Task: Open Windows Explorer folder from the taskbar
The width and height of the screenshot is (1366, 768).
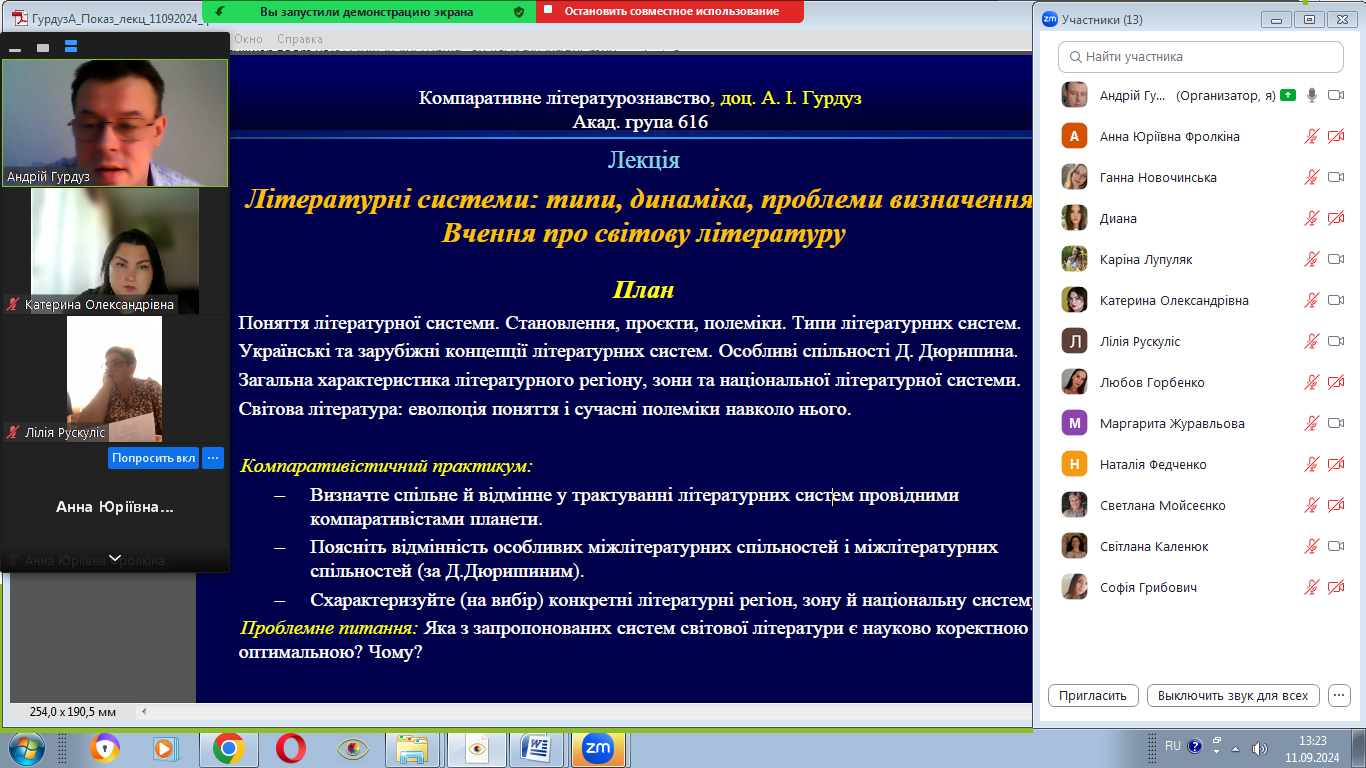Action: (x=412, y=748)
